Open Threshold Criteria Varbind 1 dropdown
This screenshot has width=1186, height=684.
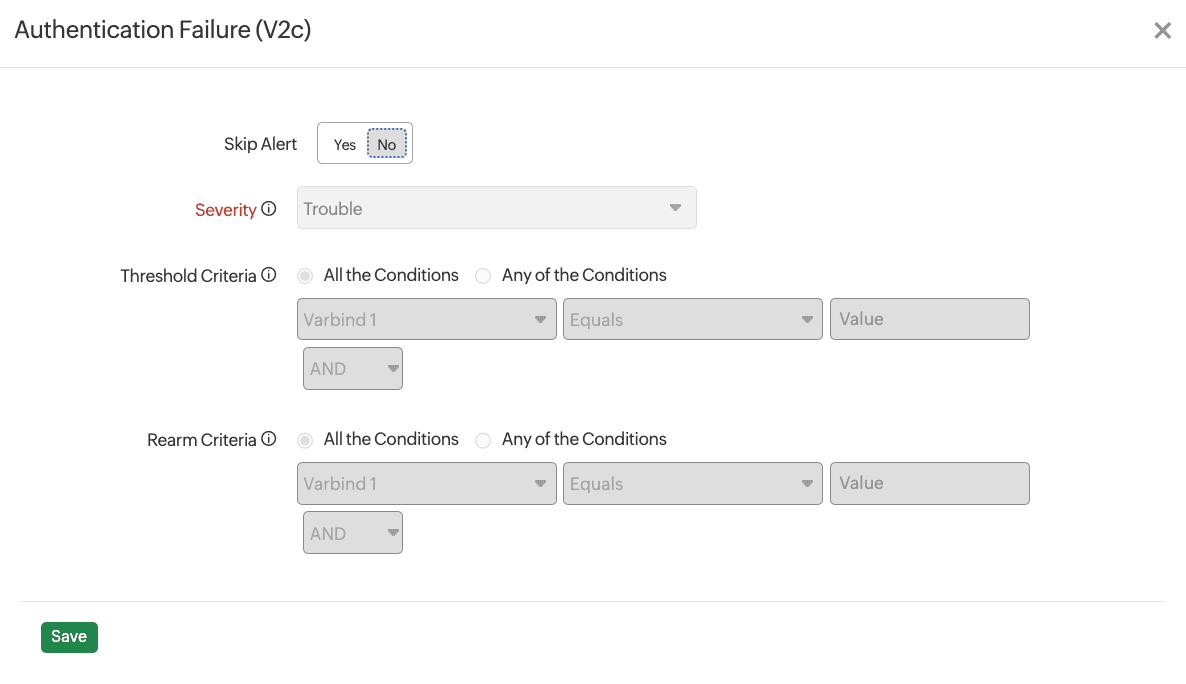426,320
